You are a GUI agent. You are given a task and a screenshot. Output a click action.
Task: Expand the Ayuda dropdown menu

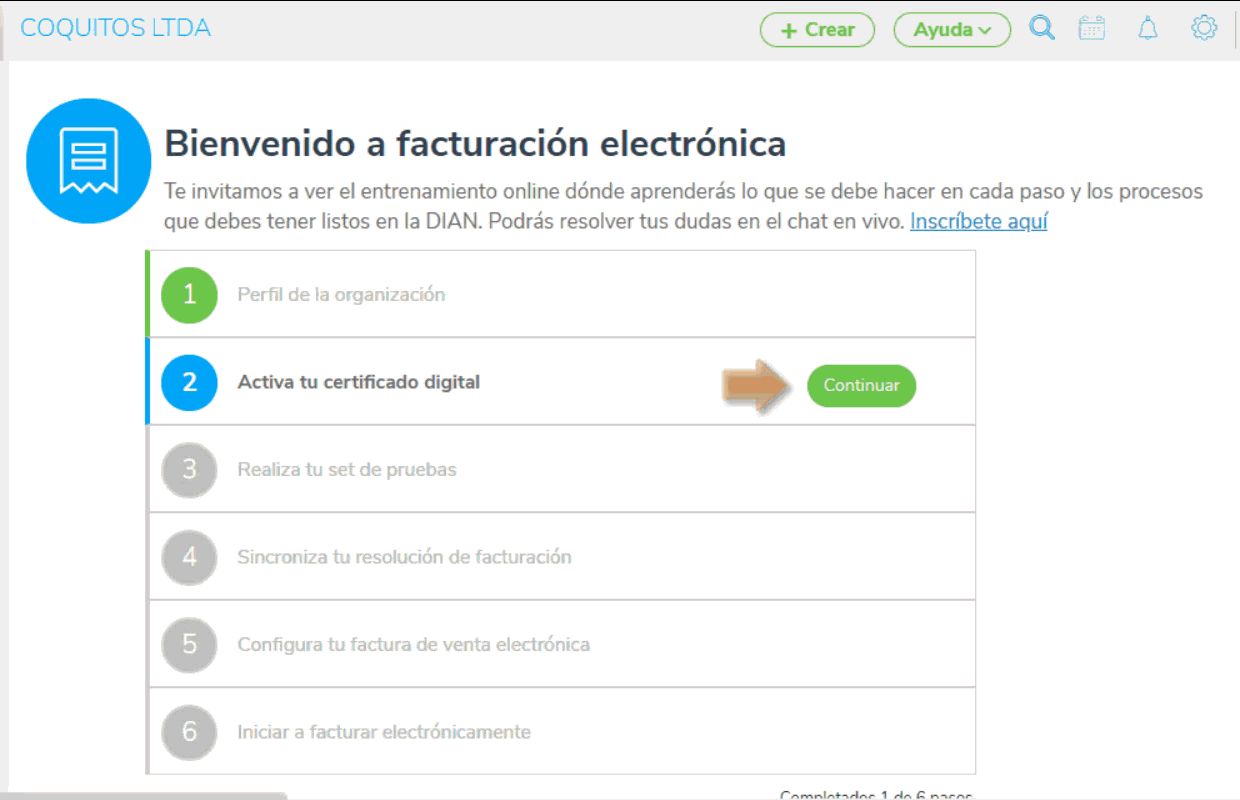click(x=952, y=30)
